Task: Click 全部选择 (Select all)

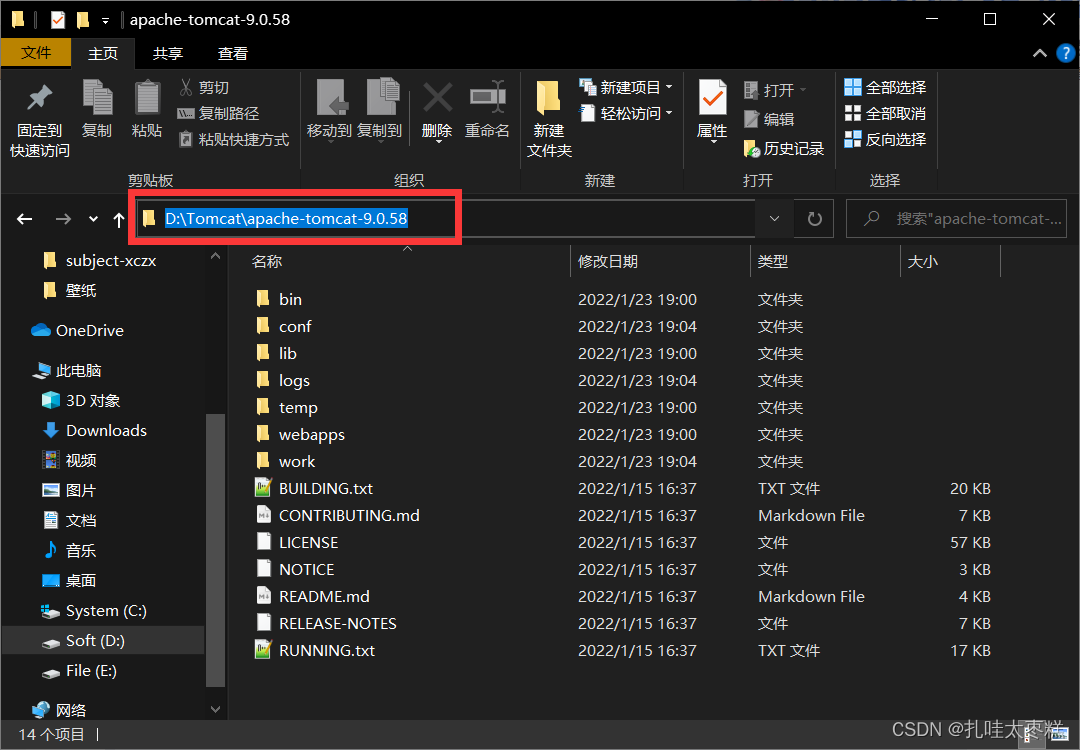Action: (885, 87)
